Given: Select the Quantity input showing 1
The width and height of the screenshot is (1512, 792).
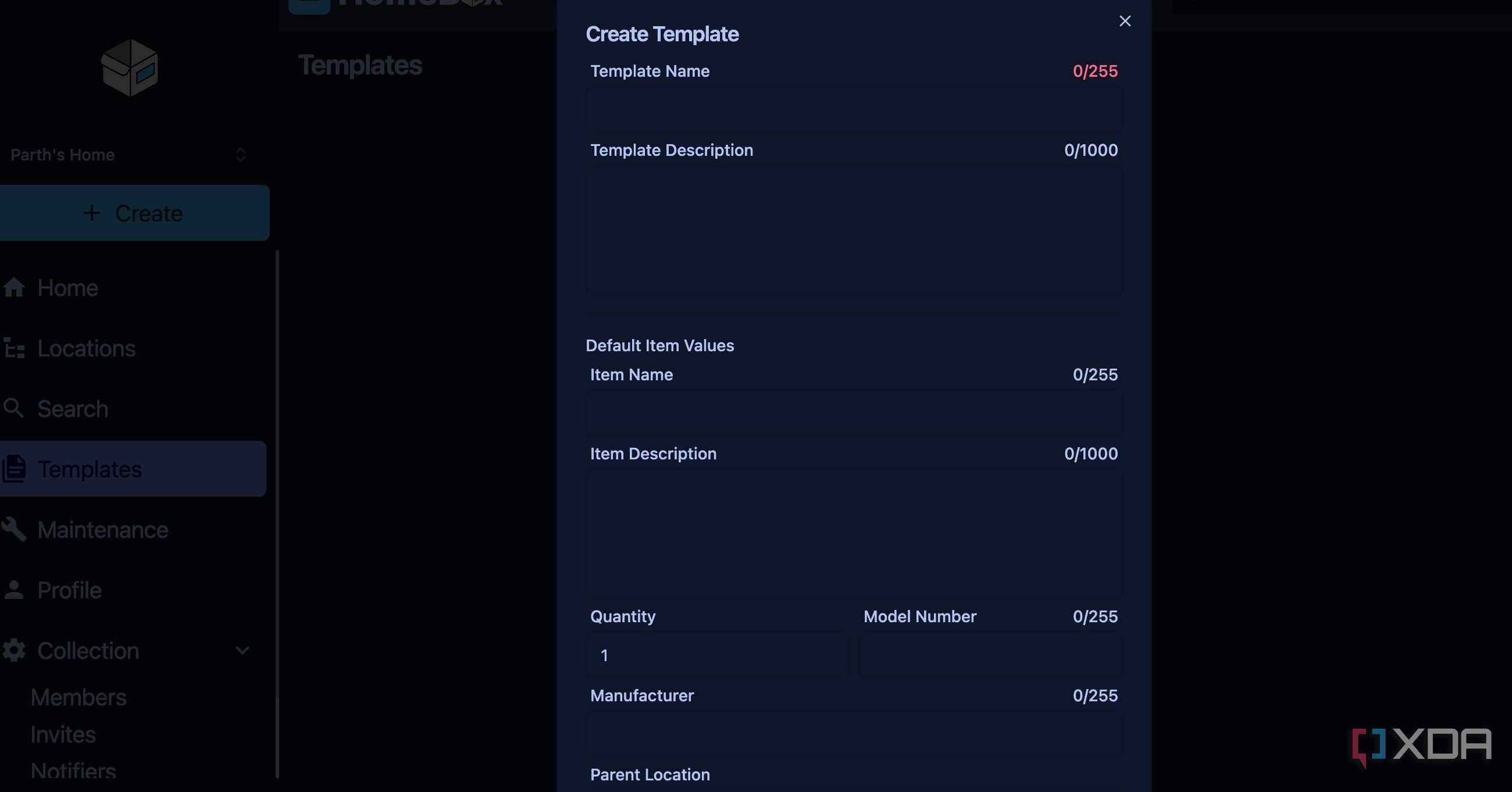Looking at the screenshot, I should (x=717, y=655).
